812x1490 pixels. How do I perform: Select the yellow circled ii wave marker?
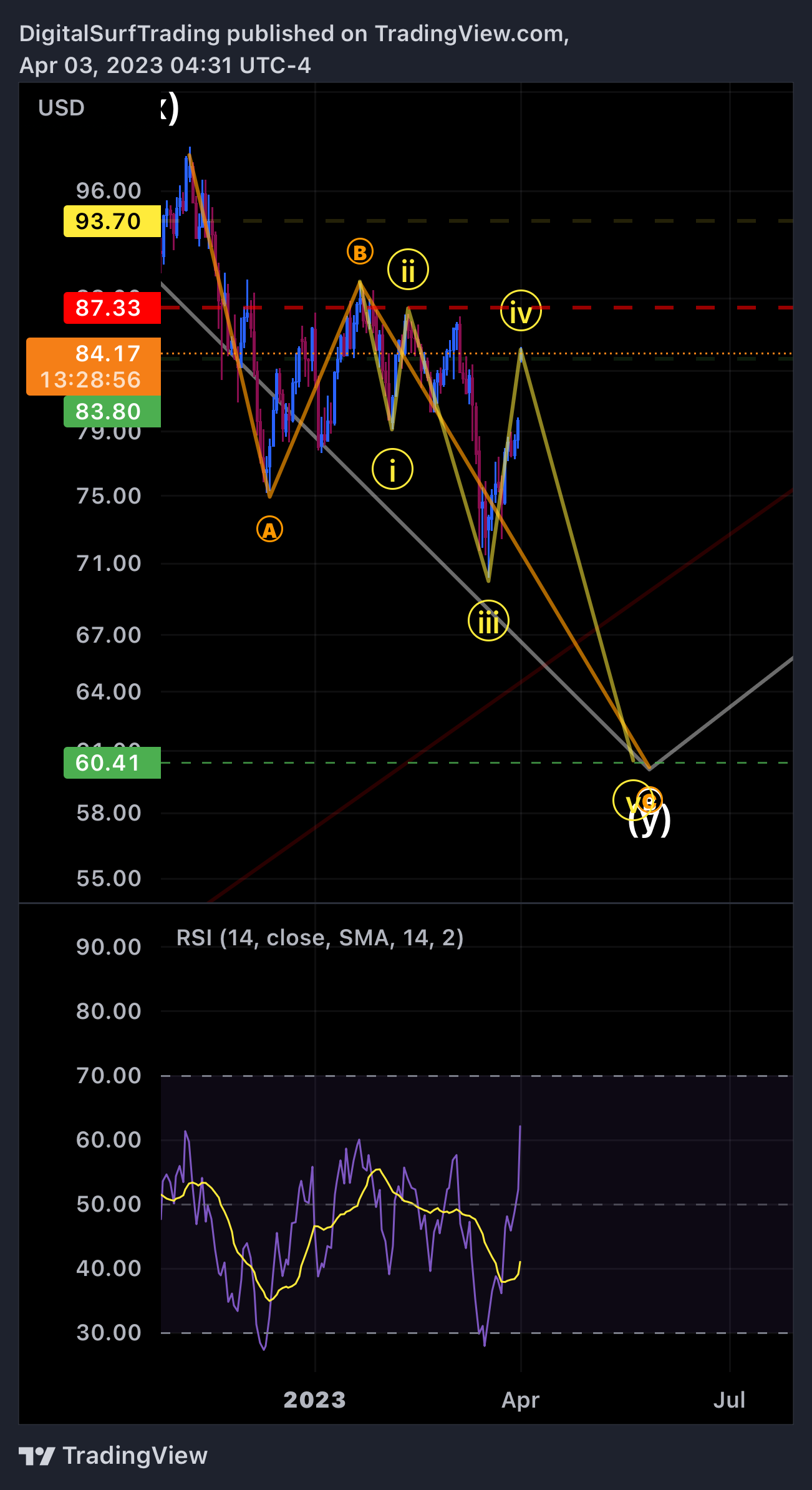click(x=408, y=270)
